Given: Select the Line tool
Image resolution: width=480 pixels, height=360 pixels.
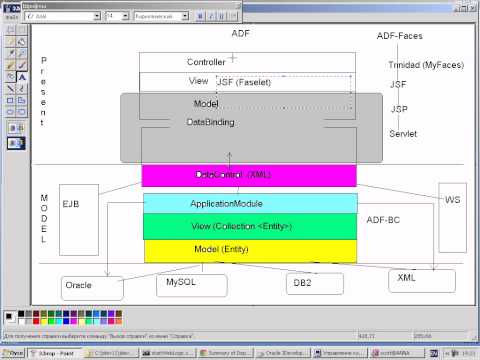Looking at the screenshot, I should click(x=10, y=89).
